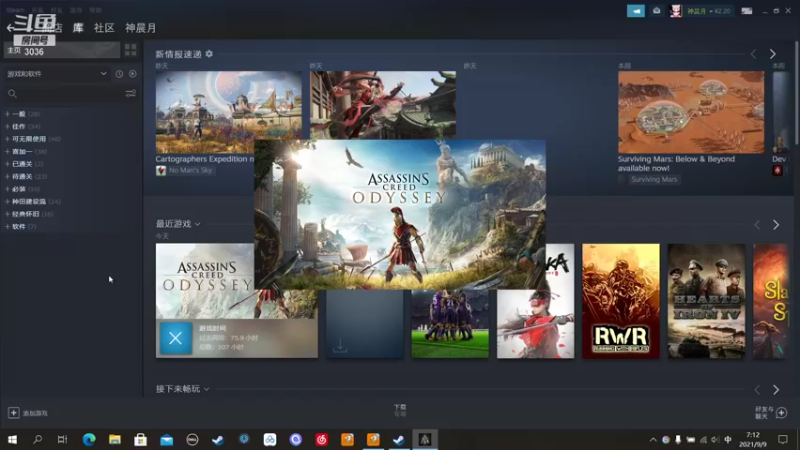Screen dimensions: 800x450
Task: Expand the 可无限使用 collection
Action: click(7, 139)
